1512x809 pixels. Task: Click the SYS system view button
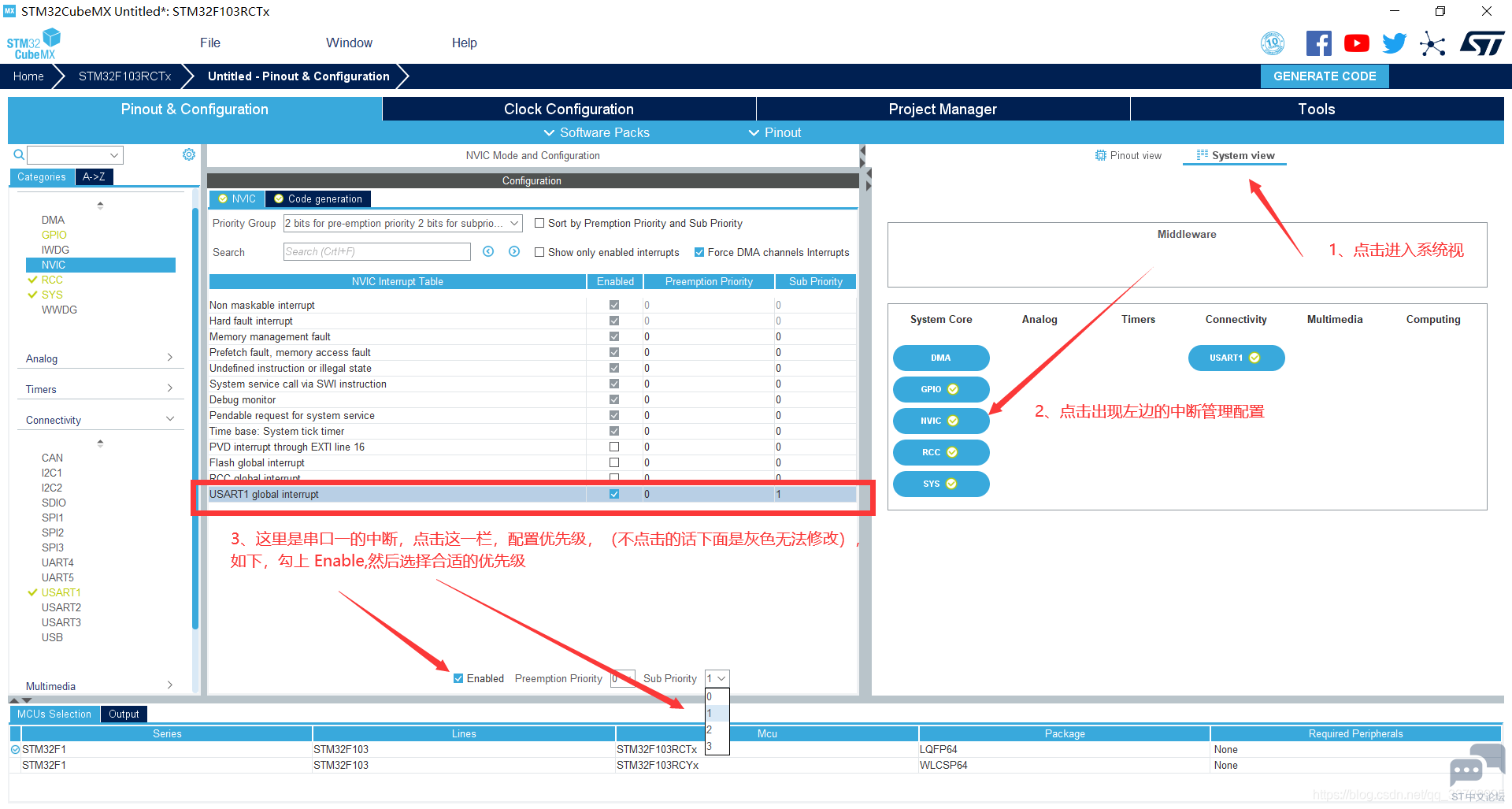[941, 484]
